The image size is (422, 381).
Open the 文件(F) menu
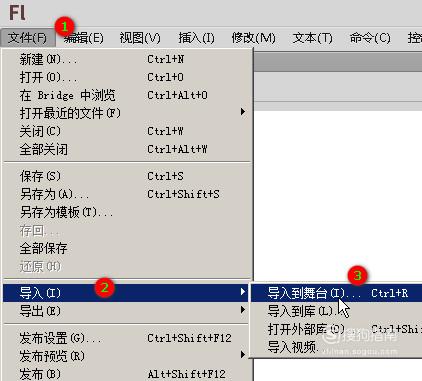(28, 38)
